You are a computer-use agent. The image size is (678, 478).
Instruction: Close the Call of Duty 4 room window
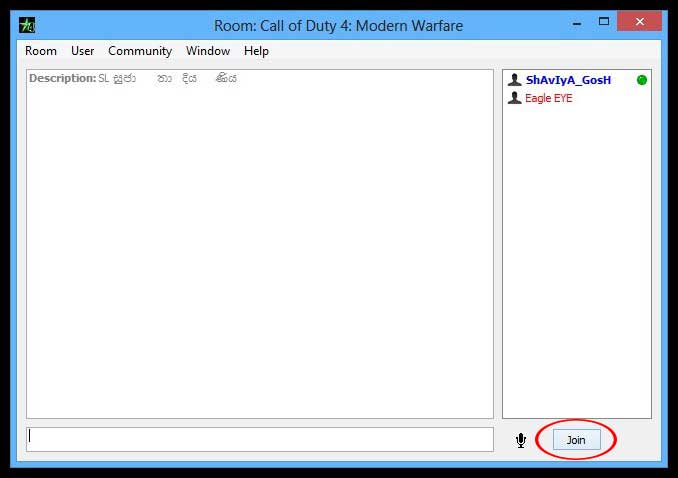coord(640,21)
